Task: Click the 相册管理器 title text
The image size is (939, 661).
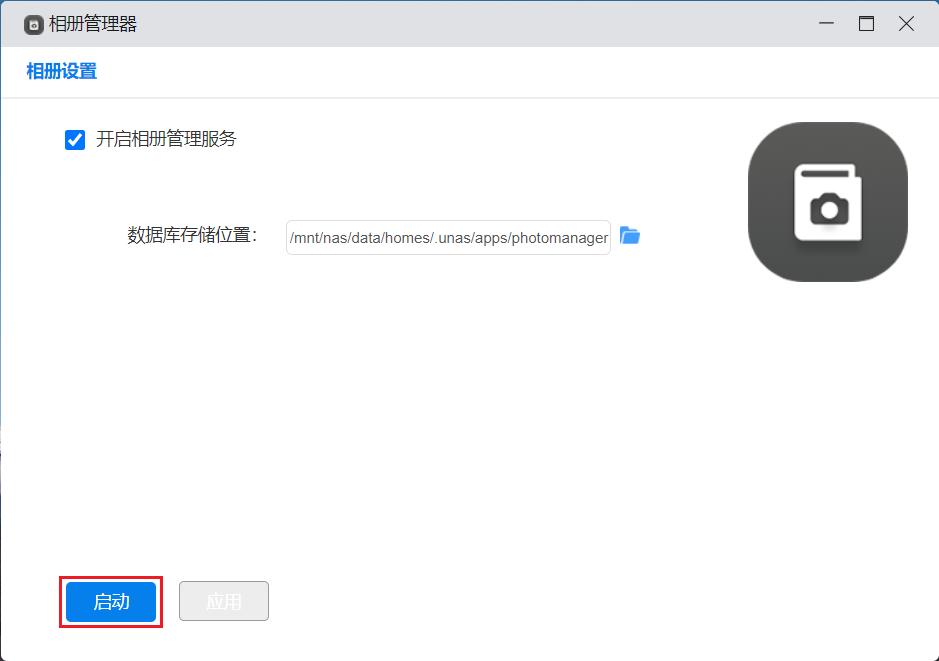Action: pyautogui.click(x=93, y=24)
